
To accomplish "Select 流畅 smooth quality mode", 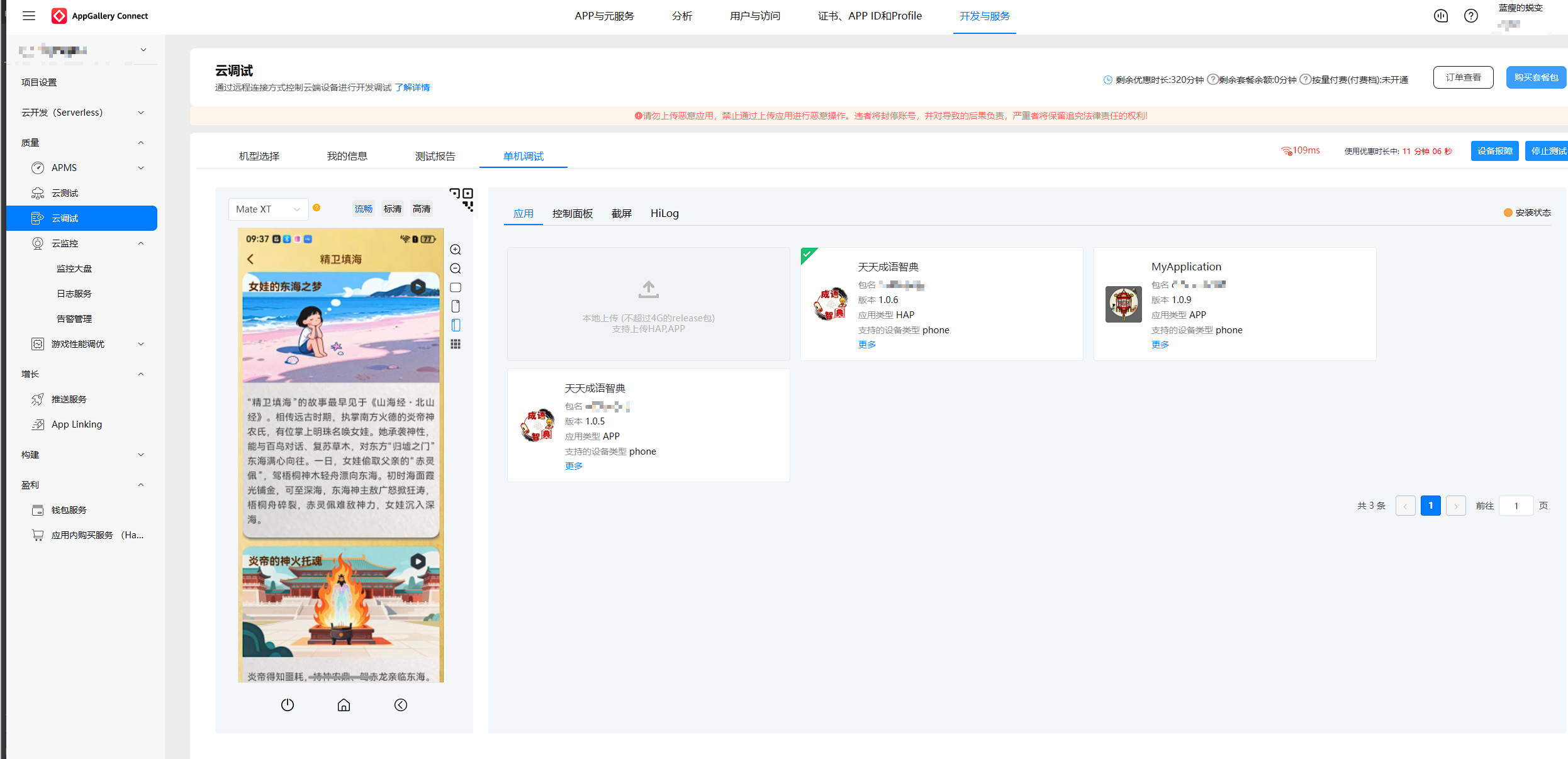I will (x=363, y=209).
